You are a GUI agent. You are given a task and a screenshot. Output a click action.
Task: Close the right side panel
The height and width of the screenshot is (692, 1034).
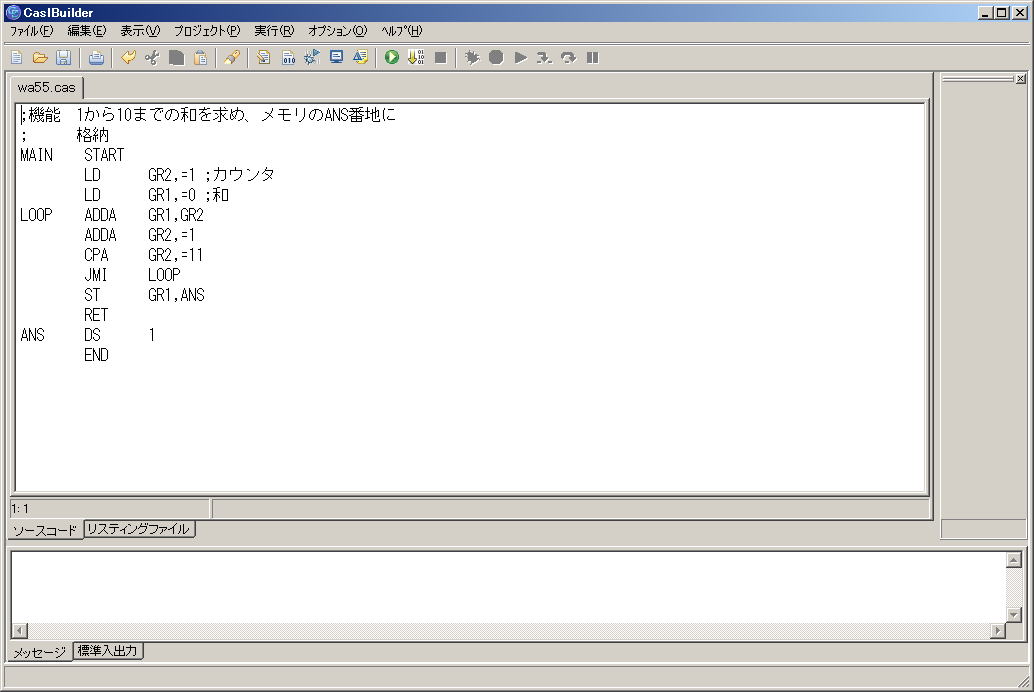point(1020,79)
